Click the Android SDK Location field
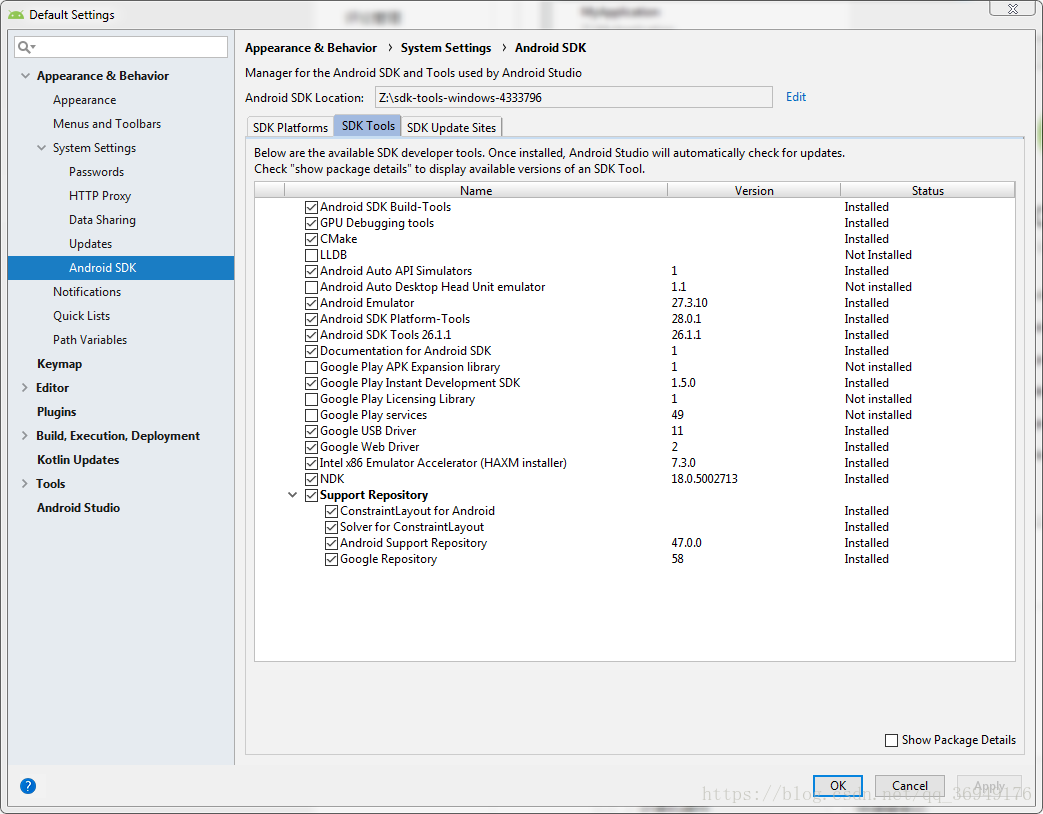Viewport: 1043px width, 814px height. 573,97
